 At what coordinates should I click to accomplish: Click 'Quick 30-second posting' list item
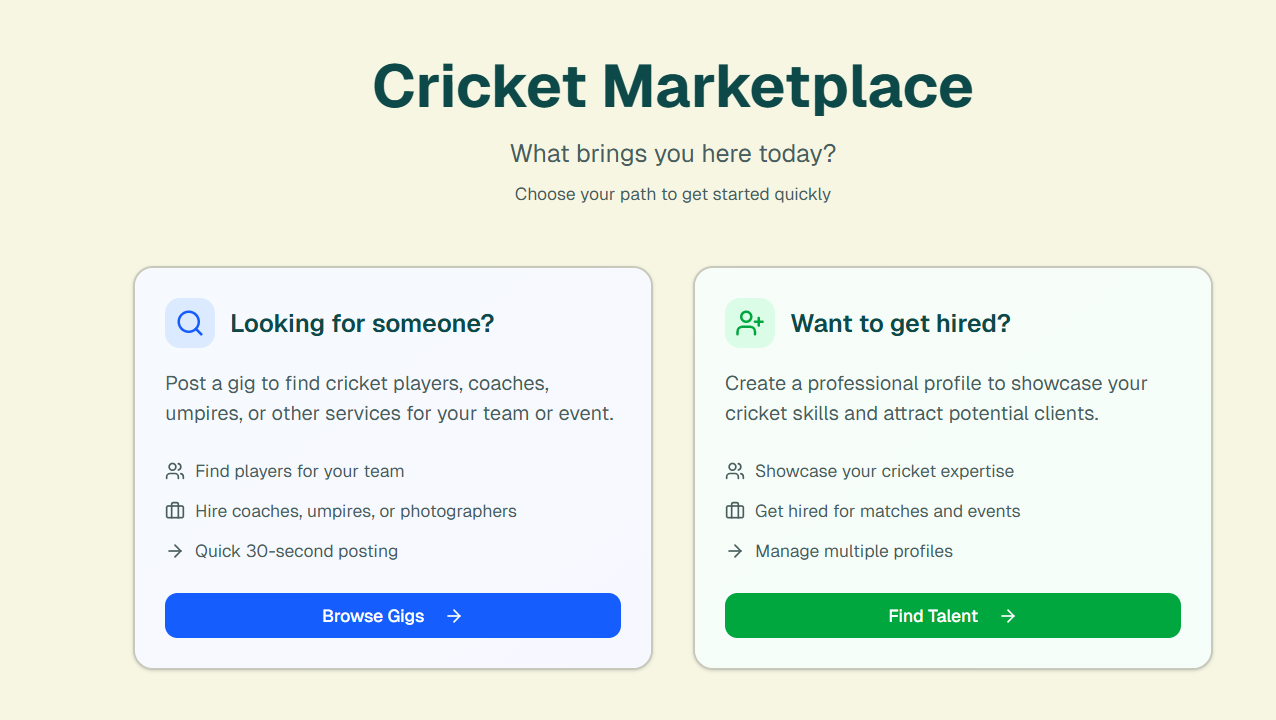[296, 550]
